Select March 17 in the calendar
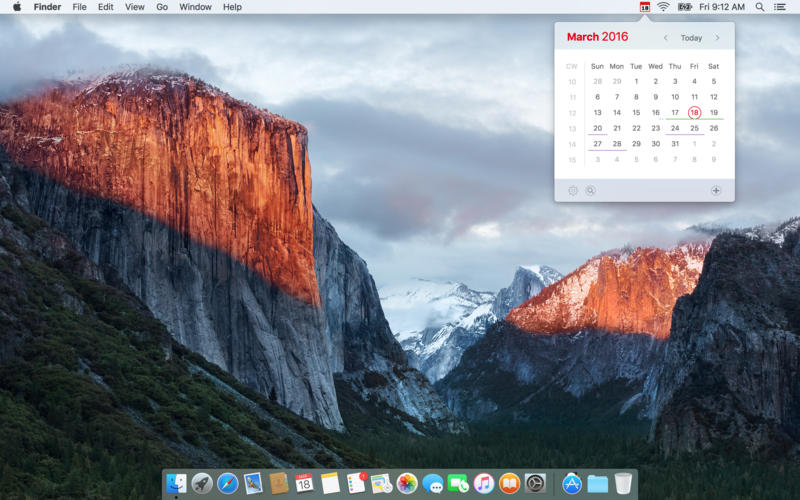The height and width of the screenshot is (500, 800). tap(675, 112)
